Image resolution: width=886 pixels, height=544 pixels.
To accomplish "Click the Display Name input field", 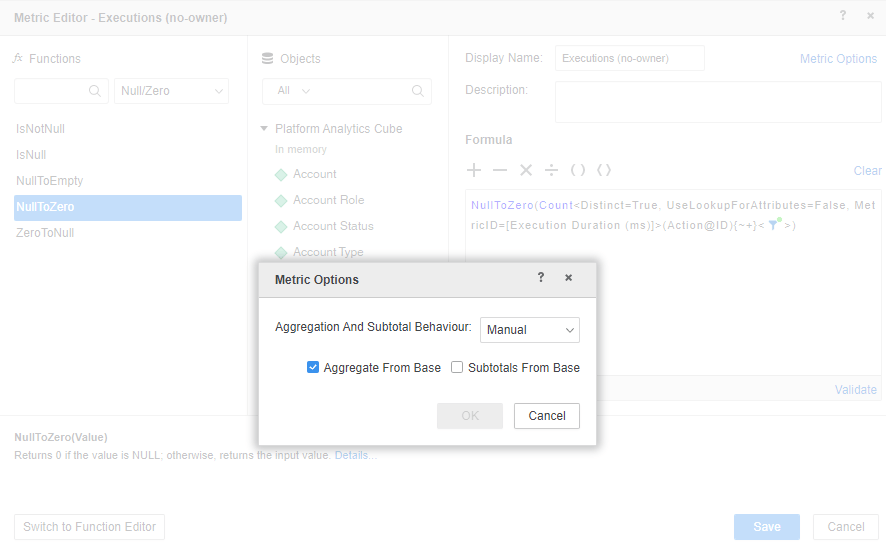I will point(629,58).
